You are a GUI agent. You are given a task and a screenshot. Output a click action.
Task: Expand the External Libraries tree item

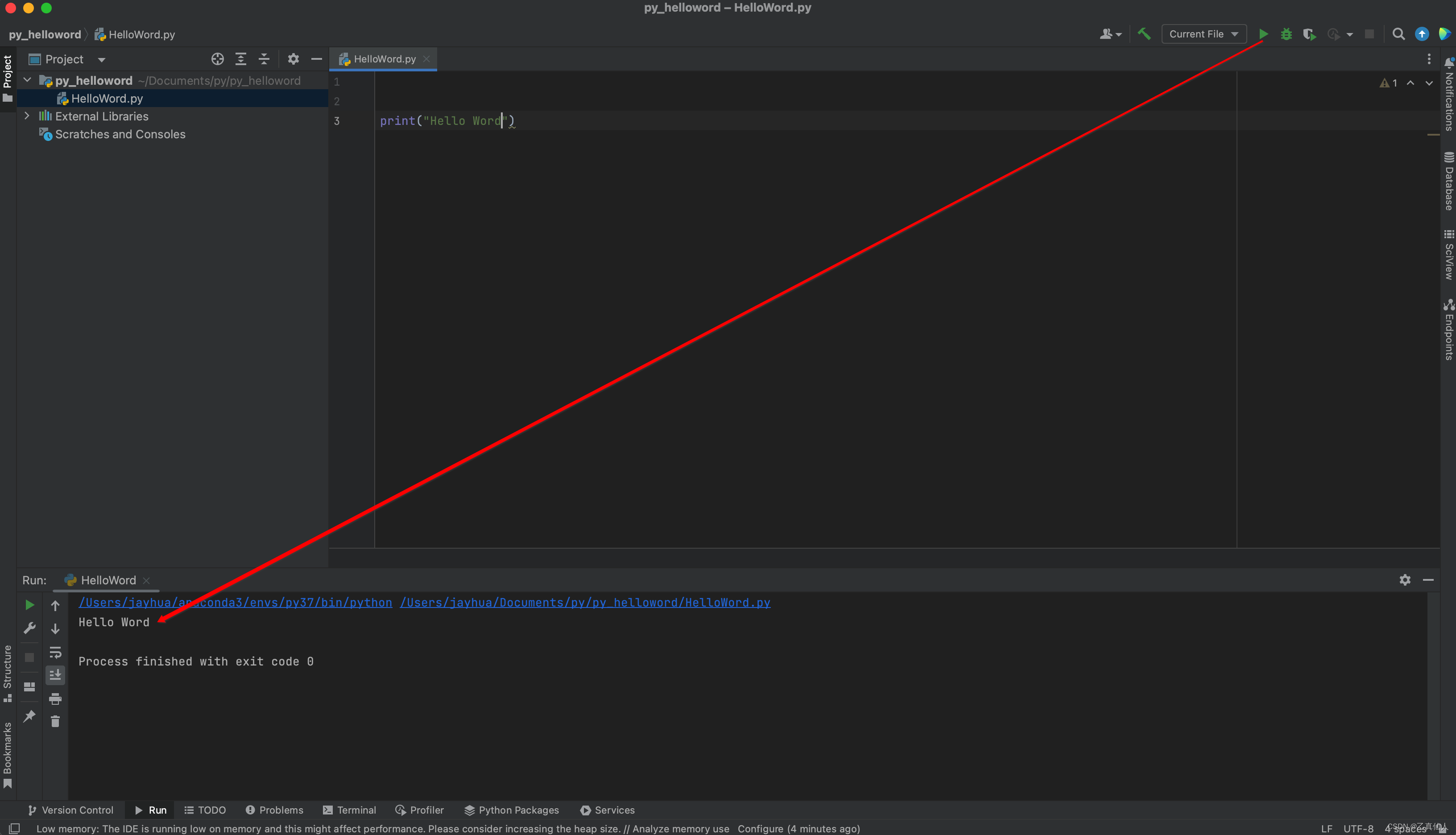click(26, 116)
